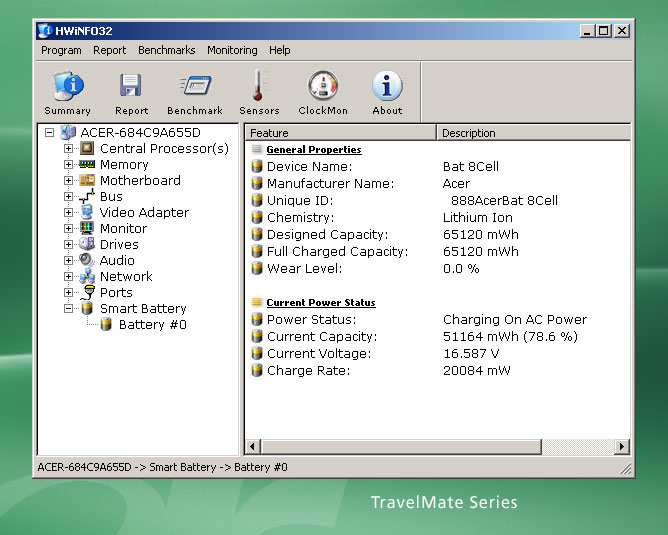The height and width of the screenshot is (535, 668).
Task: Open the Program menu
Action: 61,50
